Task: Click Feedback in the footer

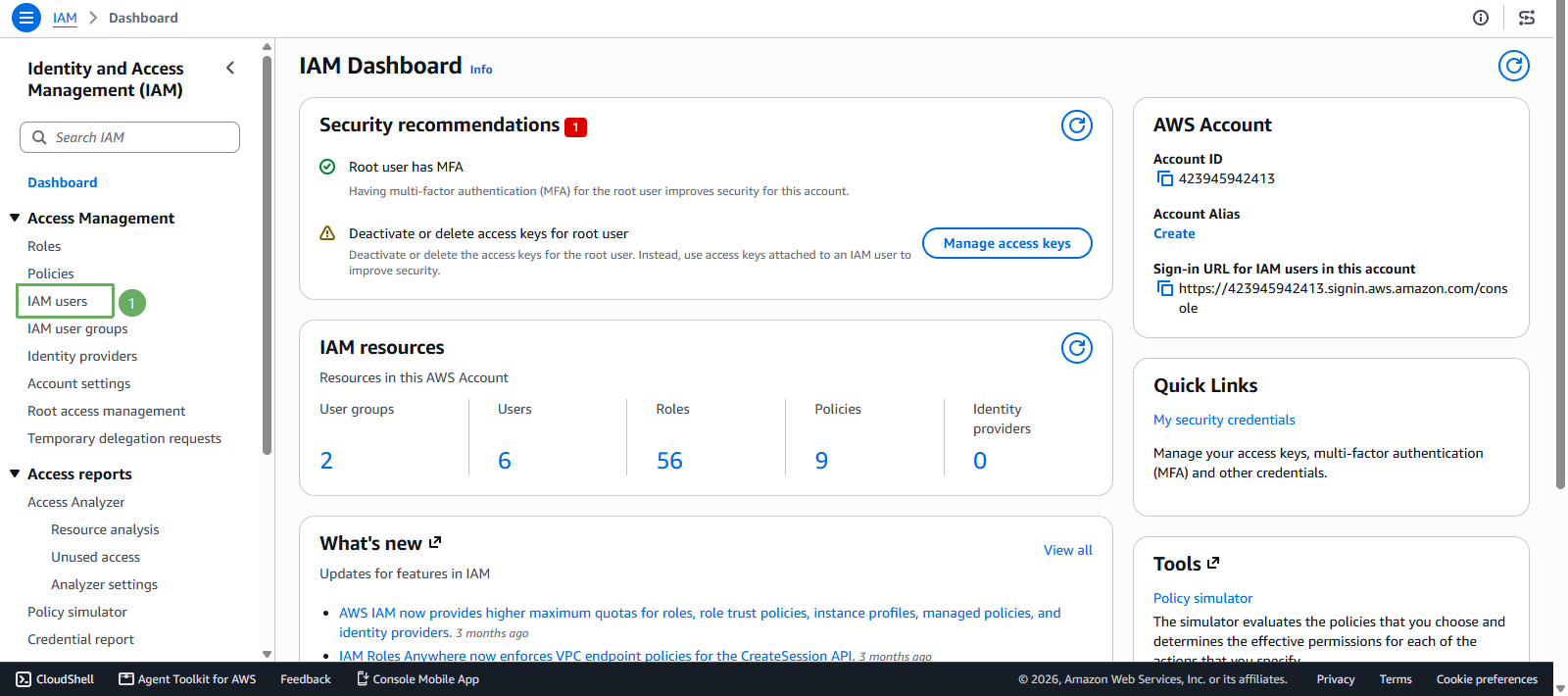Action: tap(306, 679)
